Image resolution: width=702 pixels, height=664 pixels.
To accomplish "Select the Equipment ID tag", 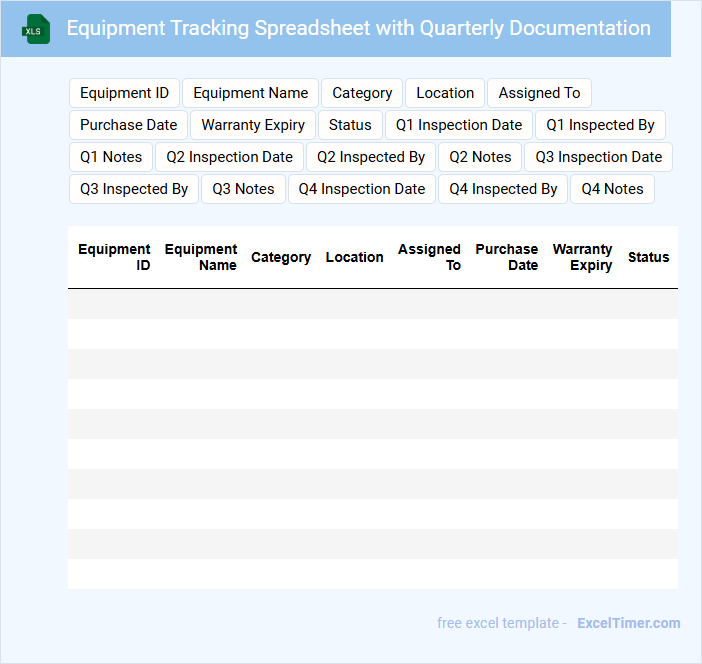I will coord(124,93).
